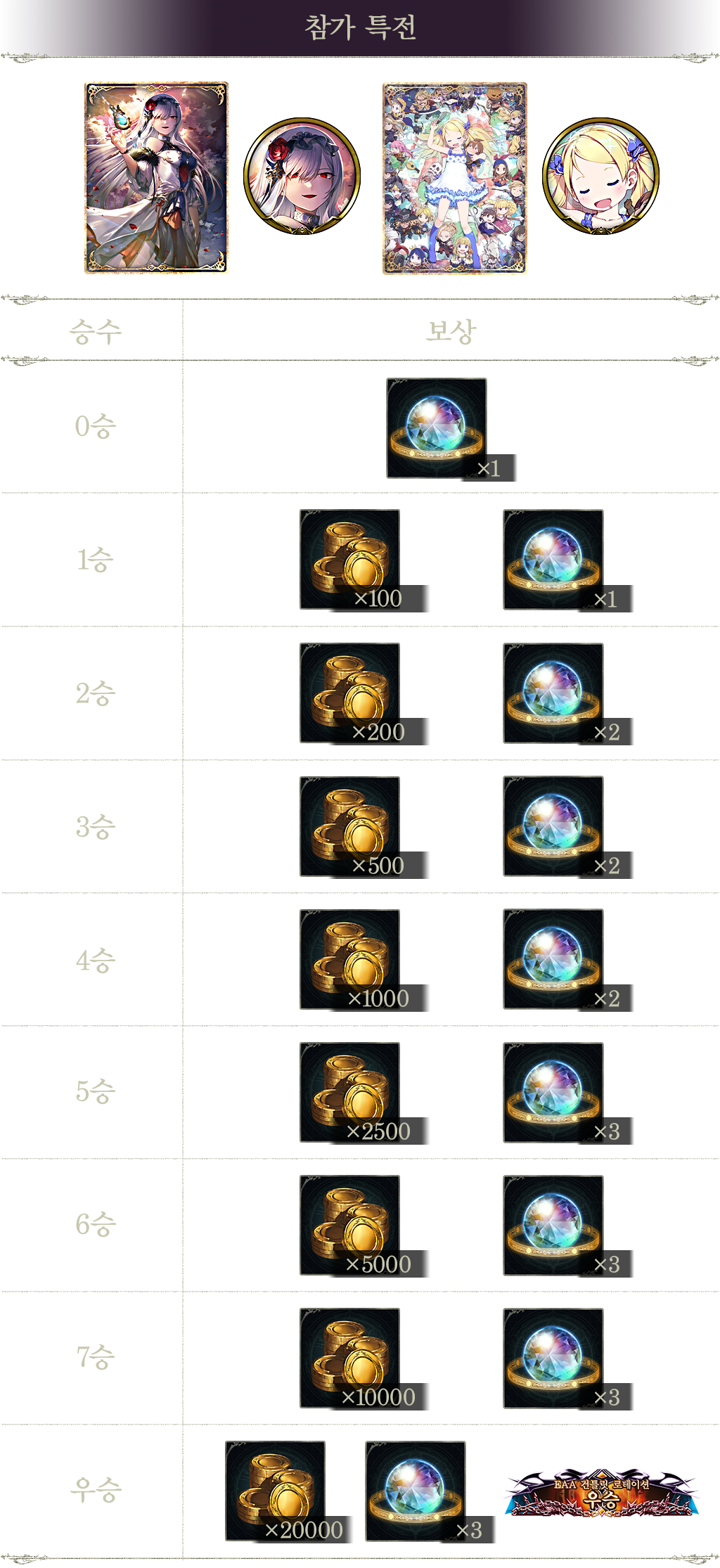Click the ×100 gold coins reward
Image resolution: width=720 pixels, height=1568 pixels.
click(364, 560)
